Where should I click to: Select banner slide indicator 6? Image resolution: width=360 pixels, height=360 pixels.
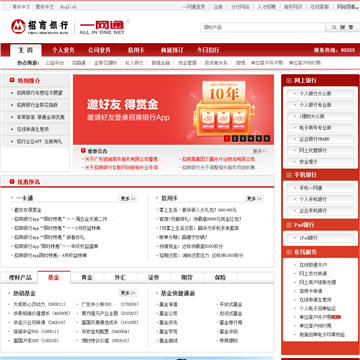pyautogui.click(x=267, y=138)
